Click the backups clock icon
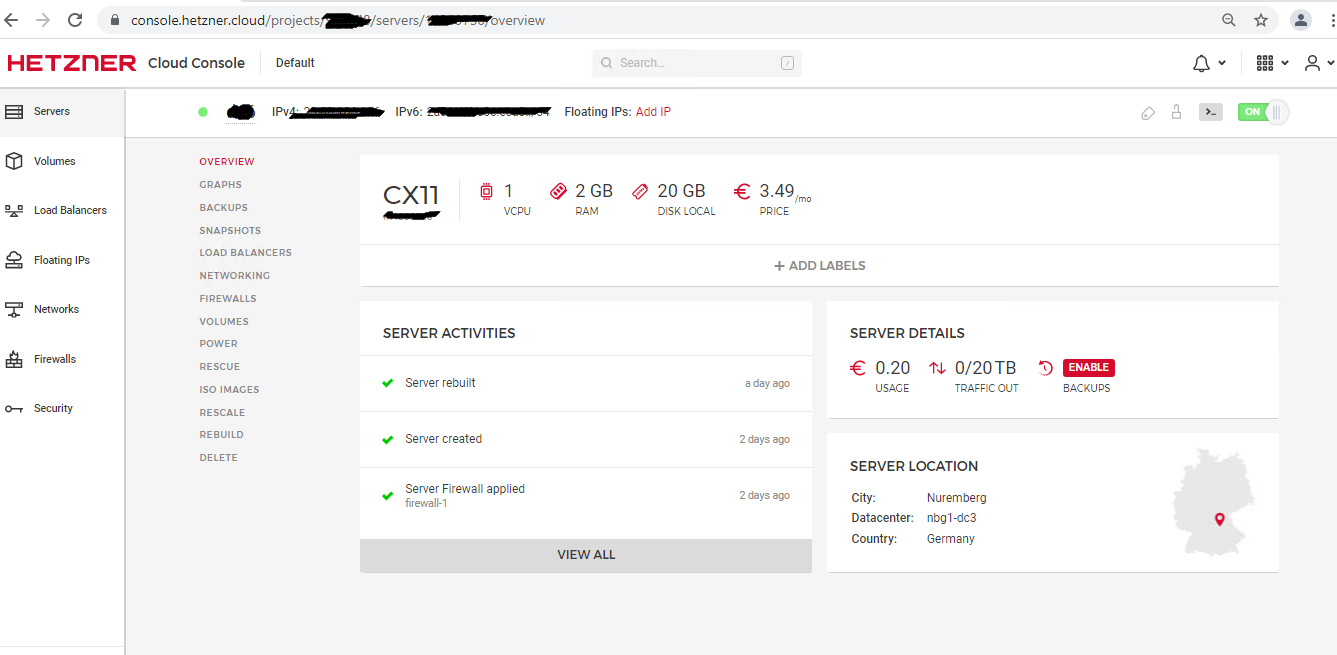 point(1046,368)
